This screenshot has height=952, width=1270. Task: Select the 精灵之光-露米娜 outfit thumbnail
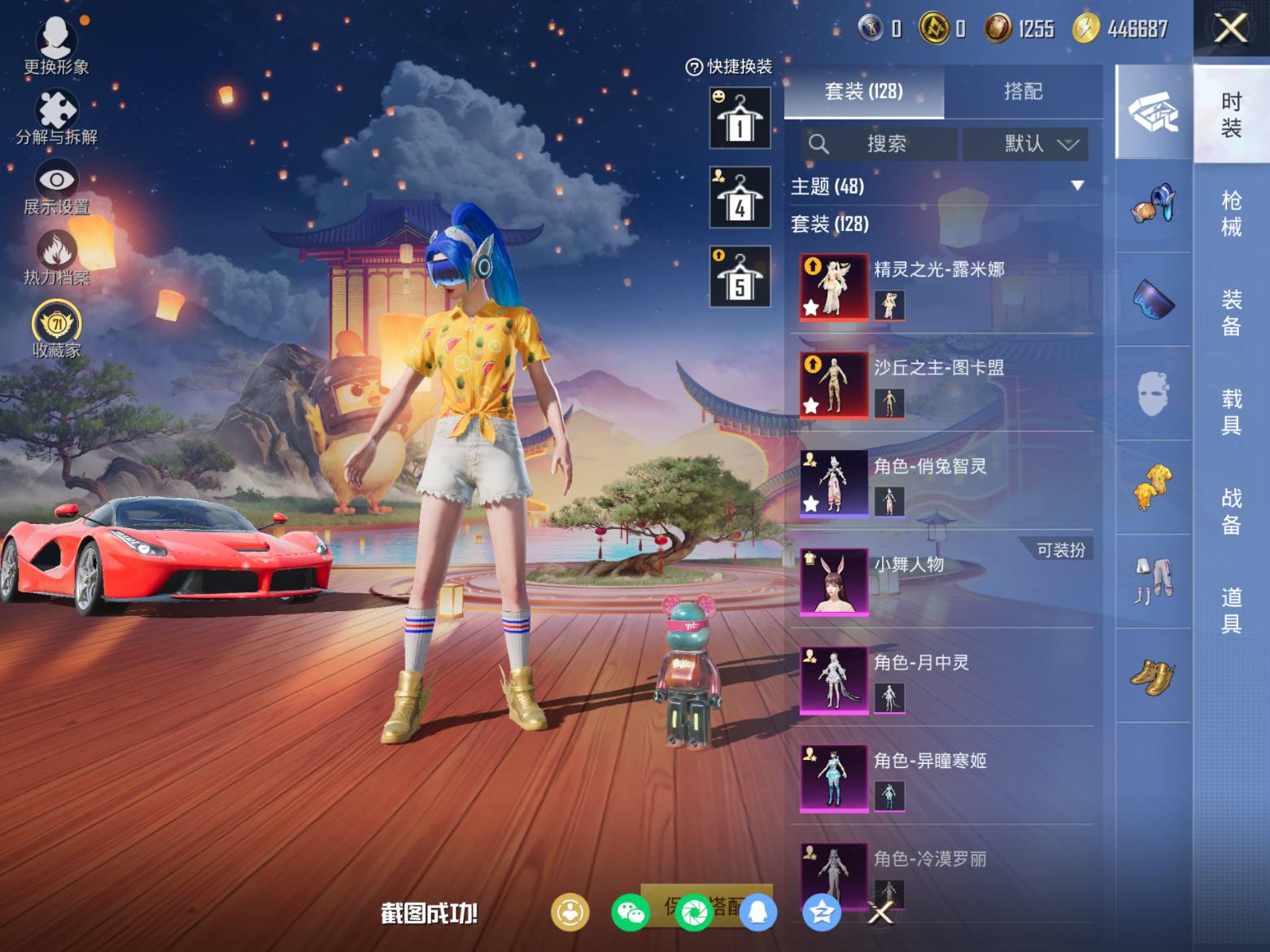coord(834,286)
